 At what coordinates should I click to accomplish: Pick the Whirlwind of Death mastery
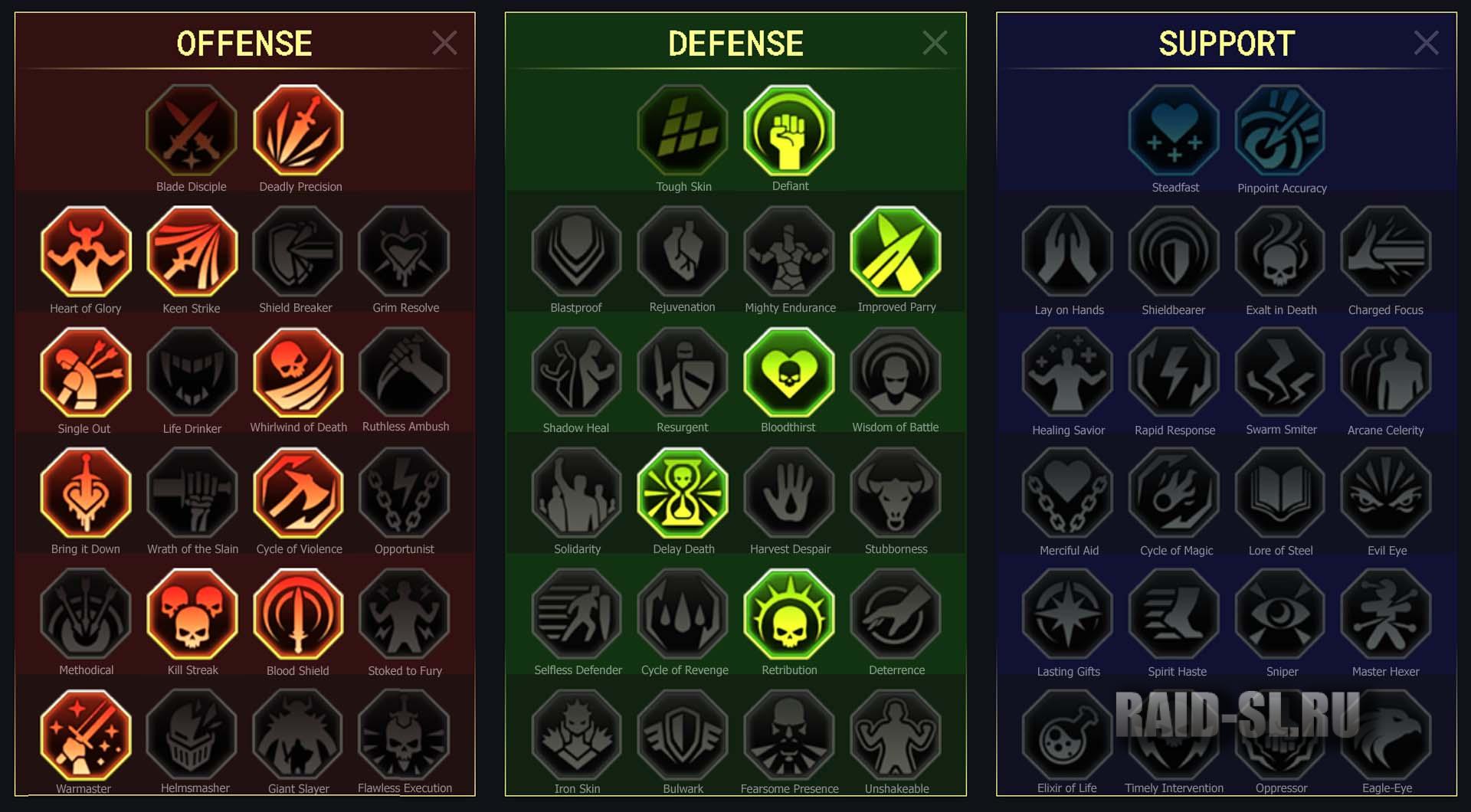click(298, 372)
